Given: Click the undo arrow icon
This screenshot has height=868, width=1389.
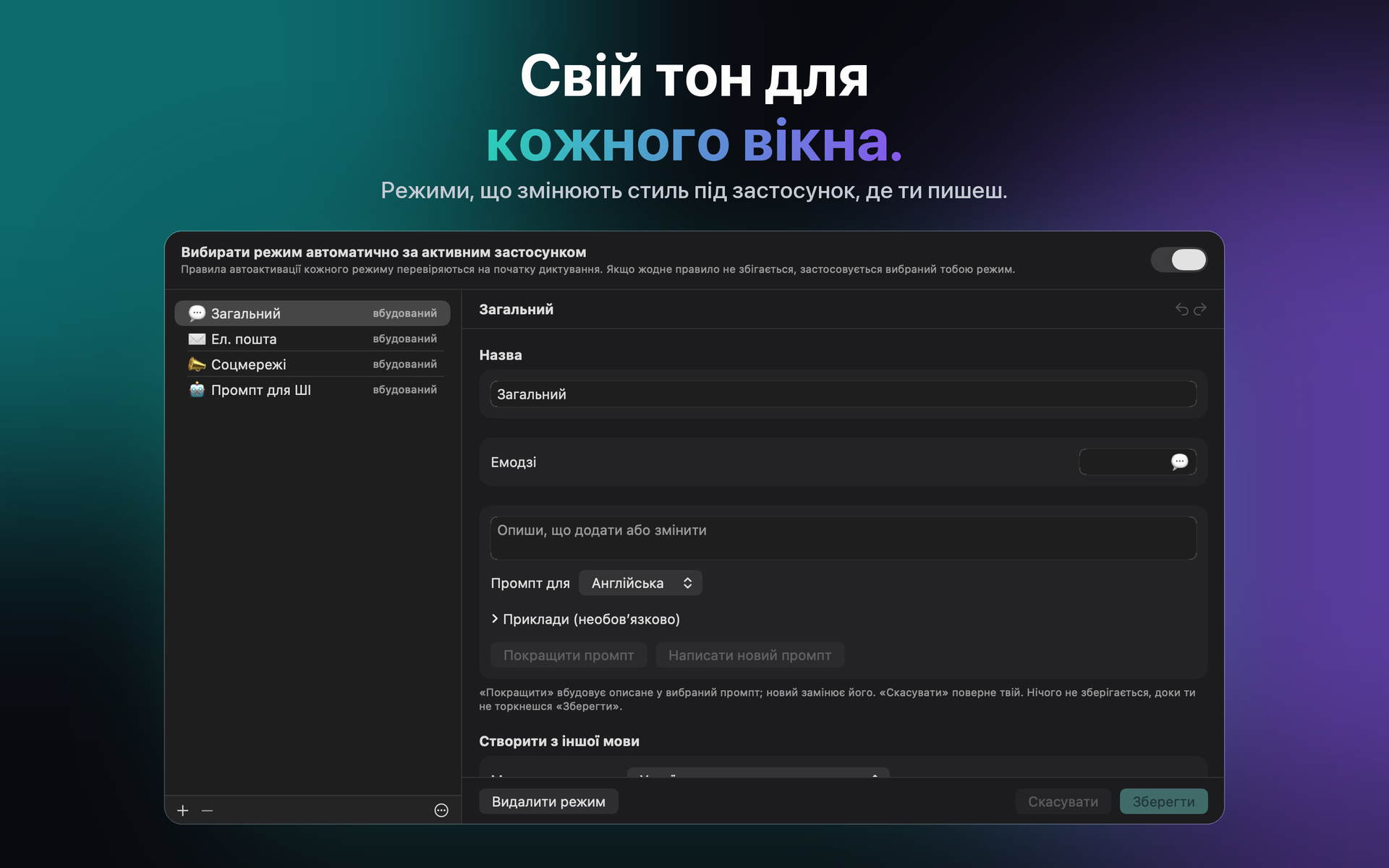Looking at the screenshot, I should coord(1181,310).
